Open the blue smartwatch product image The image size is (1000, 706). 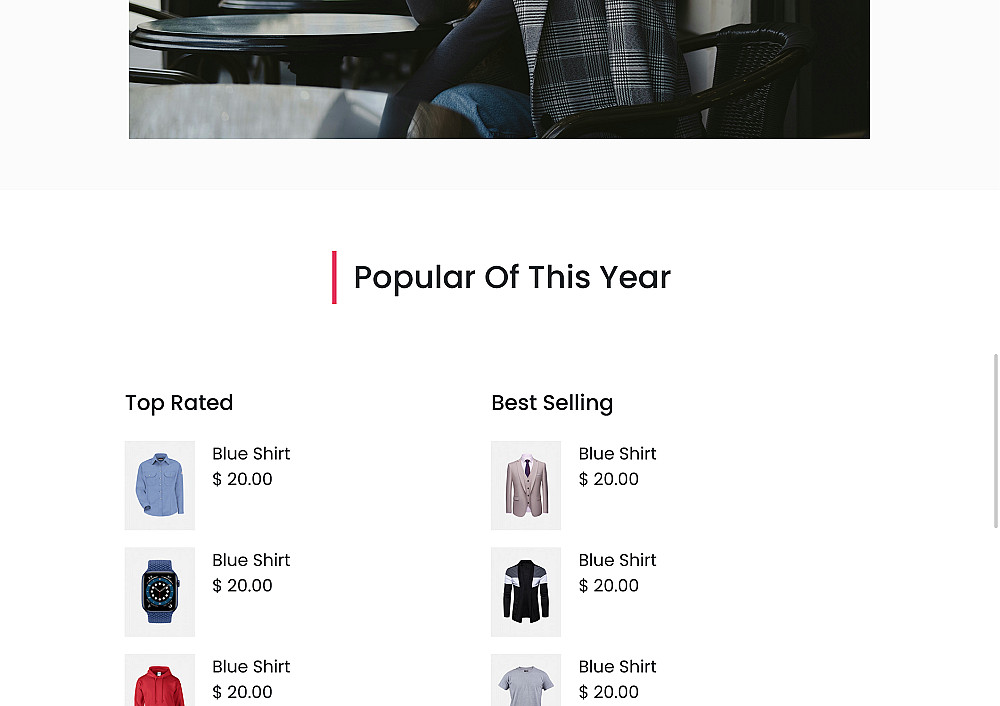tap(159, 592)
